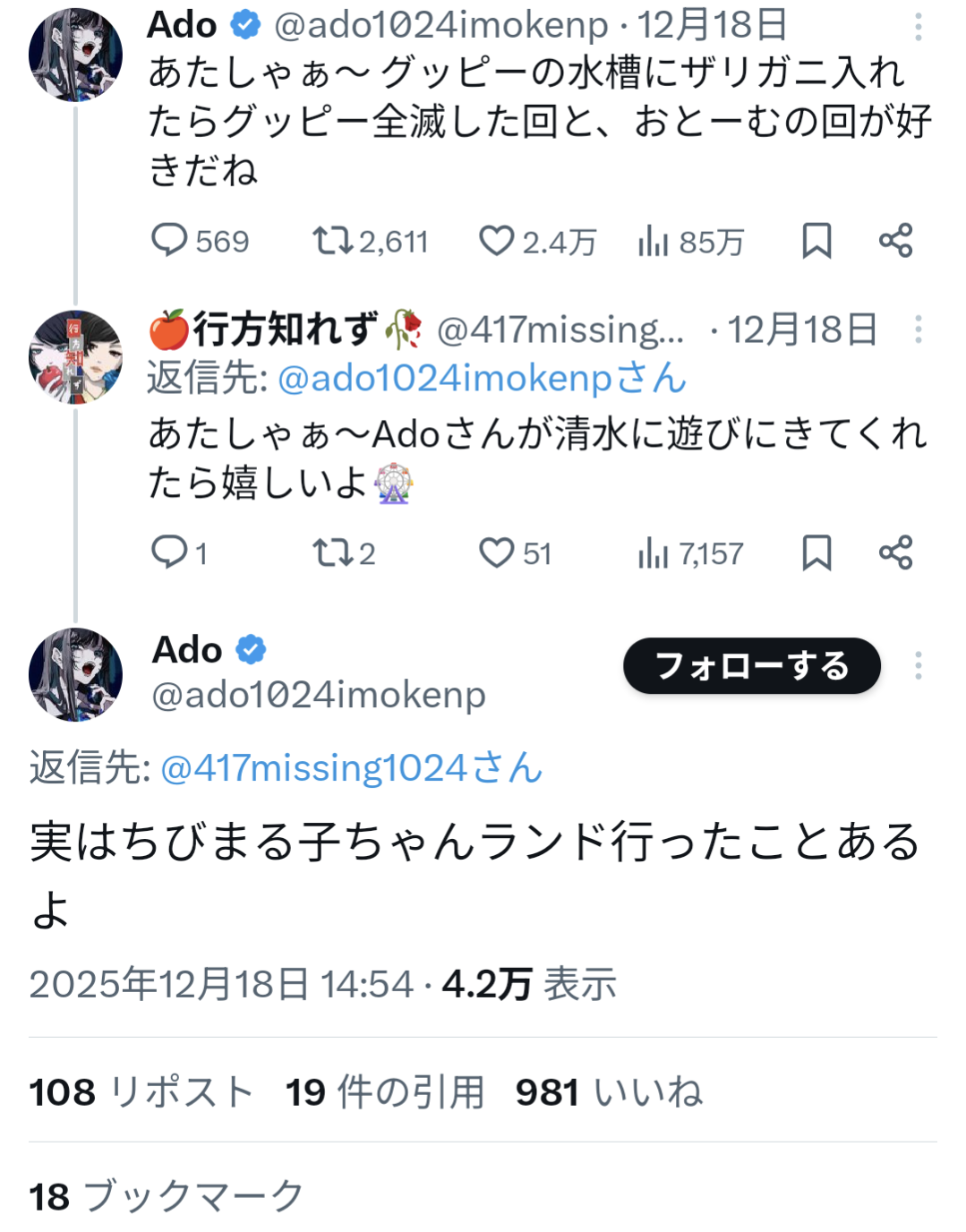Open more options on main Ado tweet
This screenshot has width=966, height=1232.
tap(918, 665)
